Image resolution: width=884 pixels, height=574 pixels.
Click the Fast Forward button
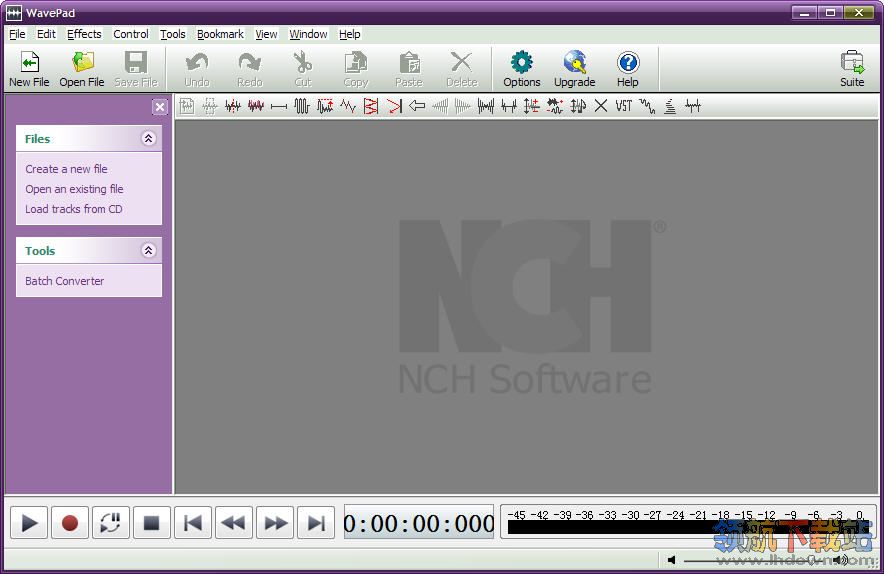(275, 523)
